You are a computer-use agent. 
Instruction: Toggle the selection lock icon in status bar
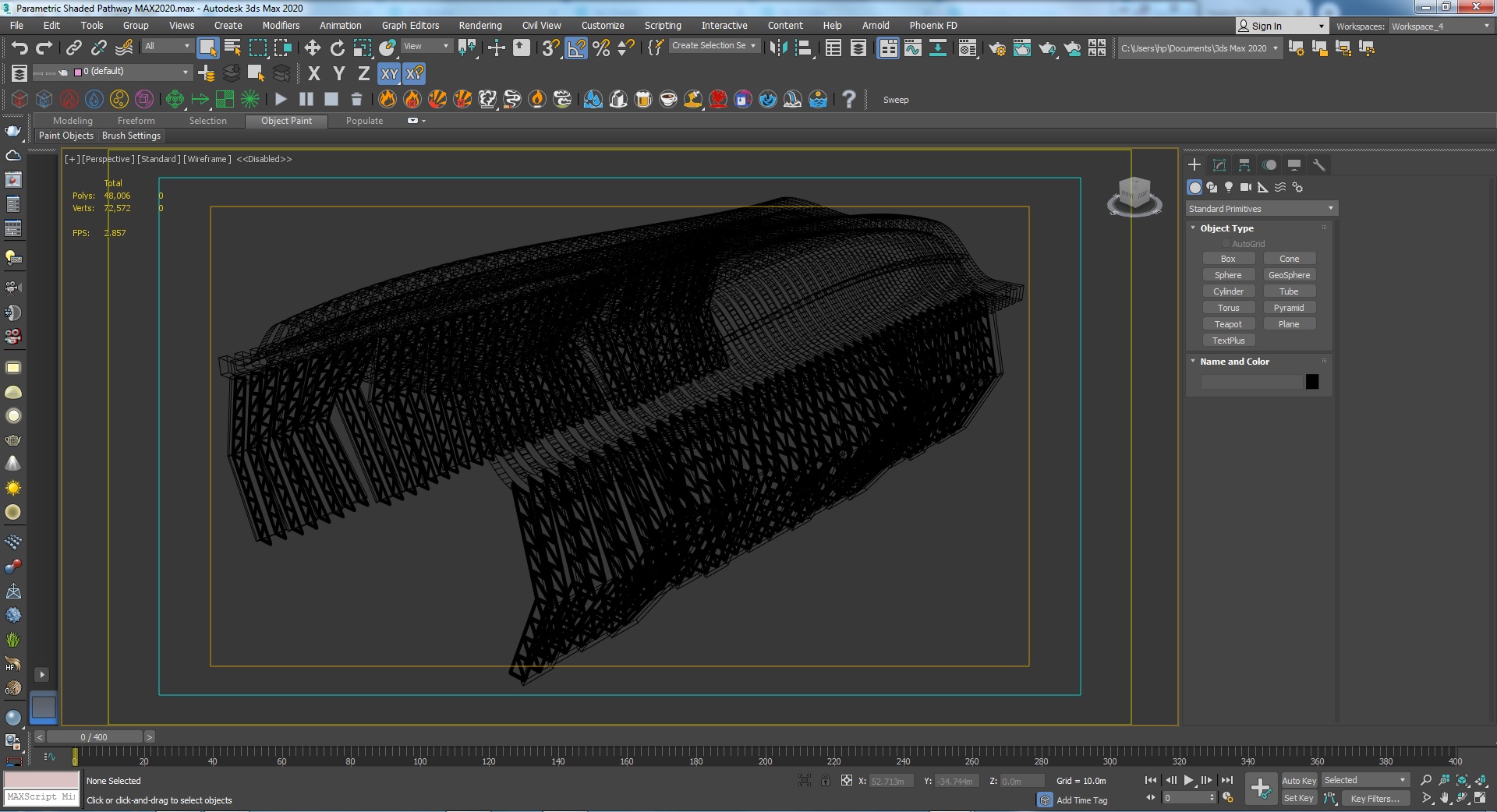tap(826, 781)
